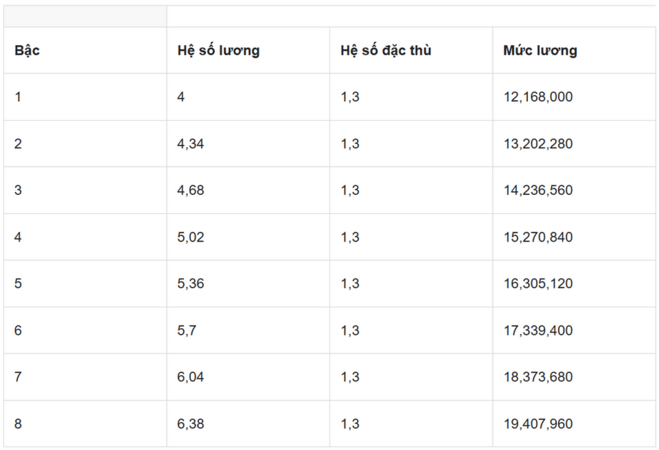This screenshot has width=659, height=450.
Task: Select the Hệ số lương header cell
Action: point(248,50)
